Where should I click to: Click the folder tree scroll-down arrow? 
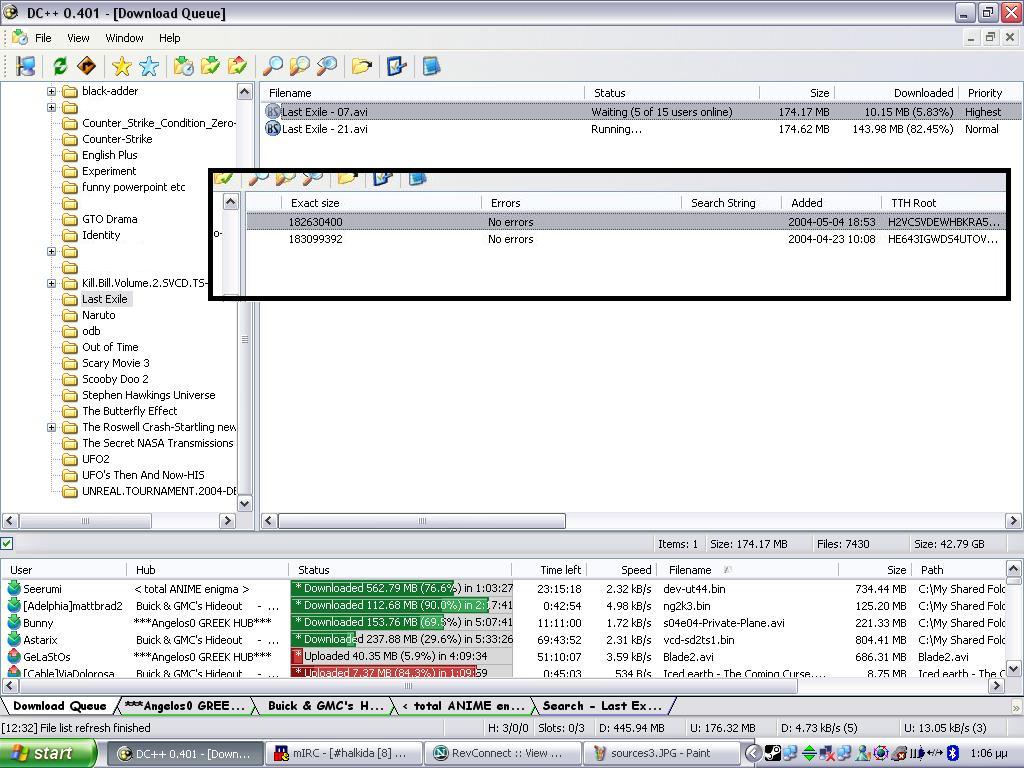245,504
